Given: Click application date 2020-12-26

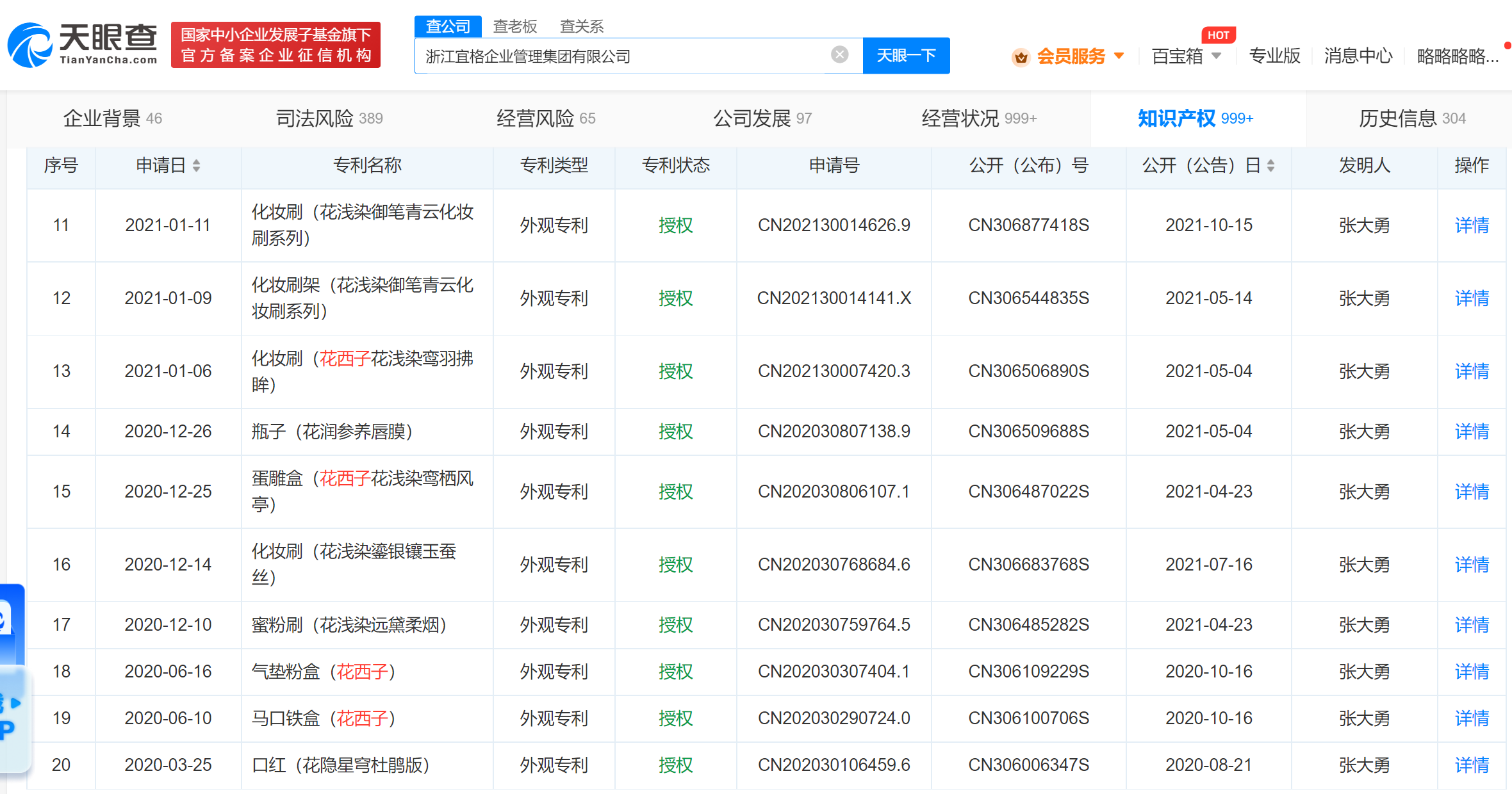Looking at the screenshot, I should pyautogui.click(x=168, y=432).
